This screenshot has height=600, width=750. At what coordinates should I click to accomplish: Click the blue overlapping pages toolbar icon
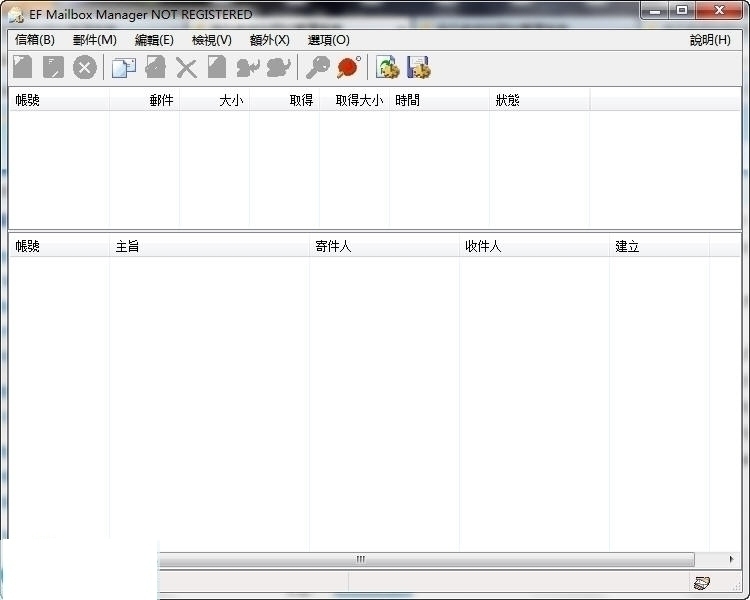point(124,68)
